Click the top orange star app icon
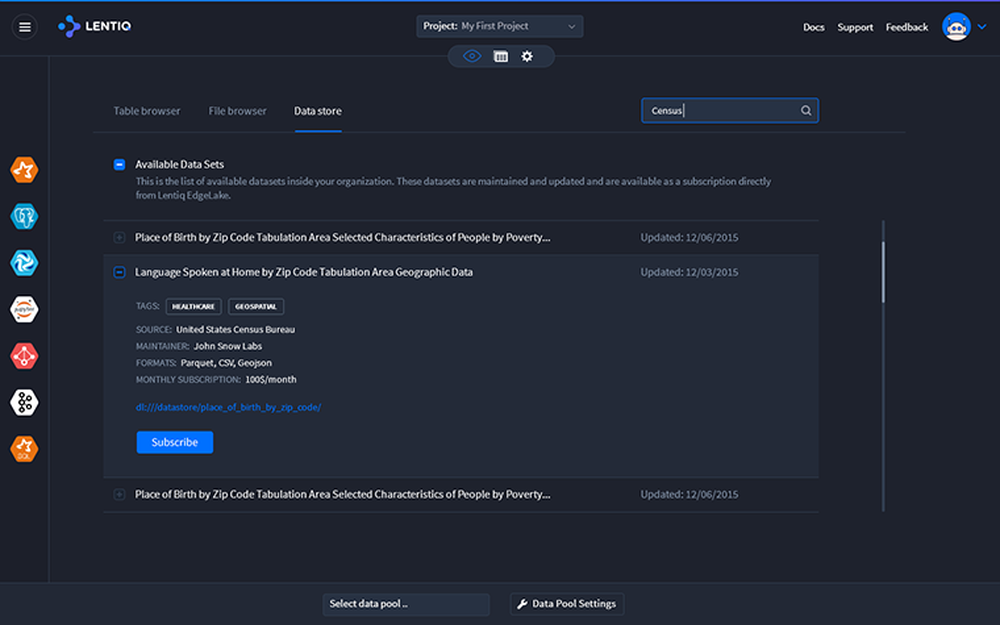 coord(23,169)
